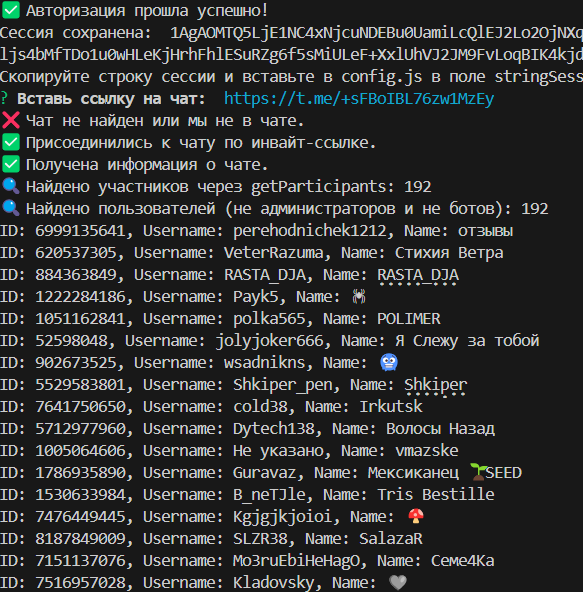Click the username value 'Не указано'

[x=278, y=450]
